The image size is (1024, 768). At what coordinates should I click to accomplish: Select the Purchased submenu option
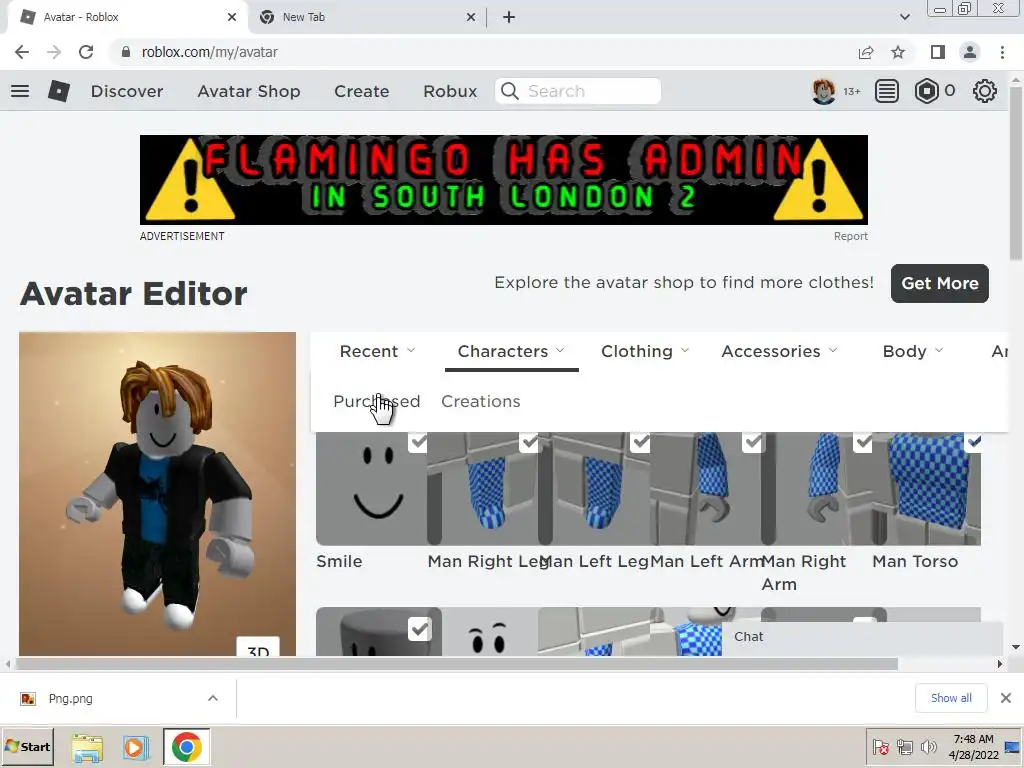(x=376, y=401)
